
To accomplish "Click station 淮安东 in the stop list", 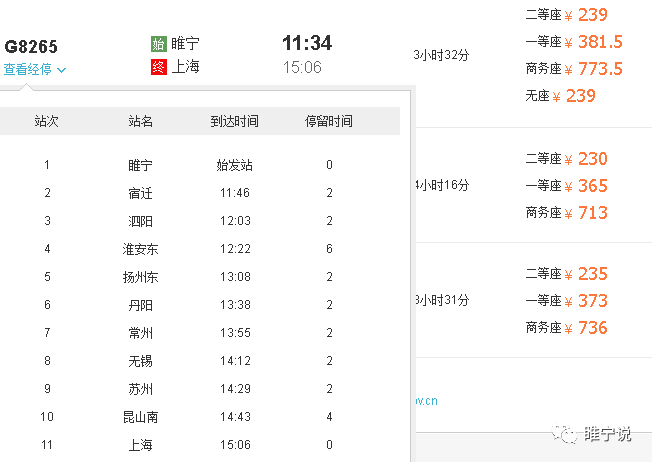I will tap(141, 249).
